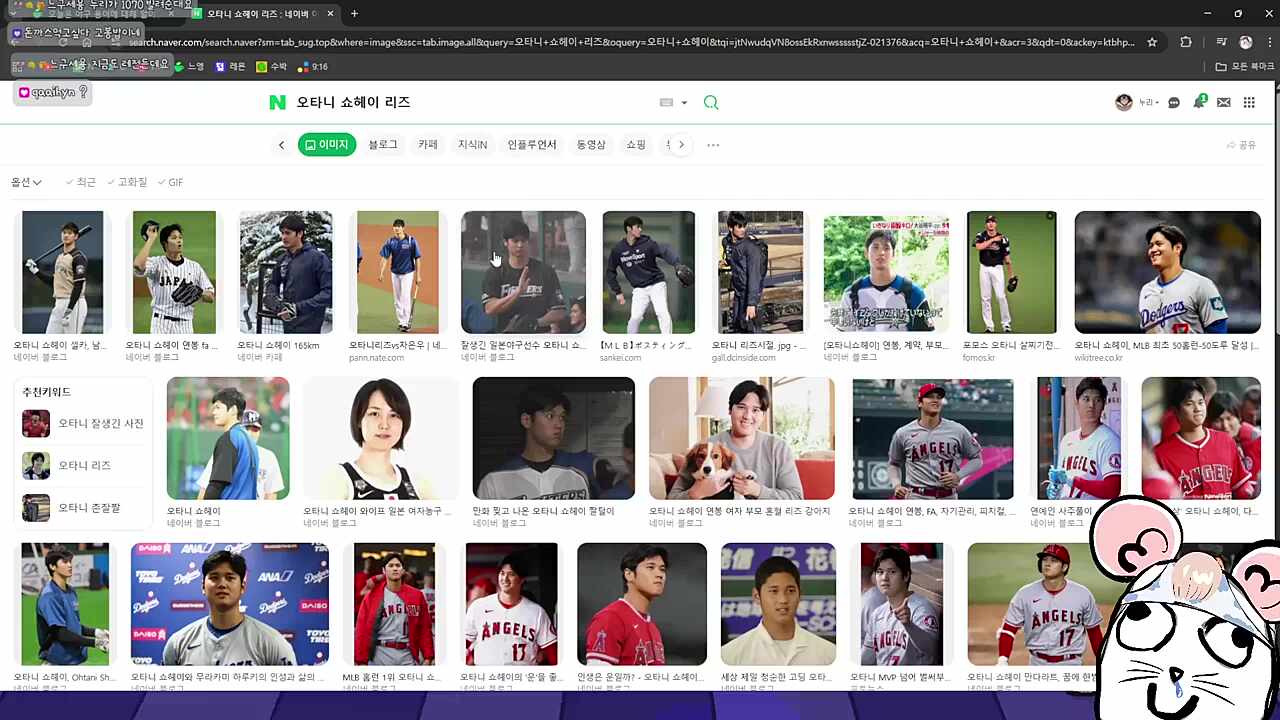Bookmark this page with star icon
This screenshot has height=720, width=1280.
[x=1152, y=42]
